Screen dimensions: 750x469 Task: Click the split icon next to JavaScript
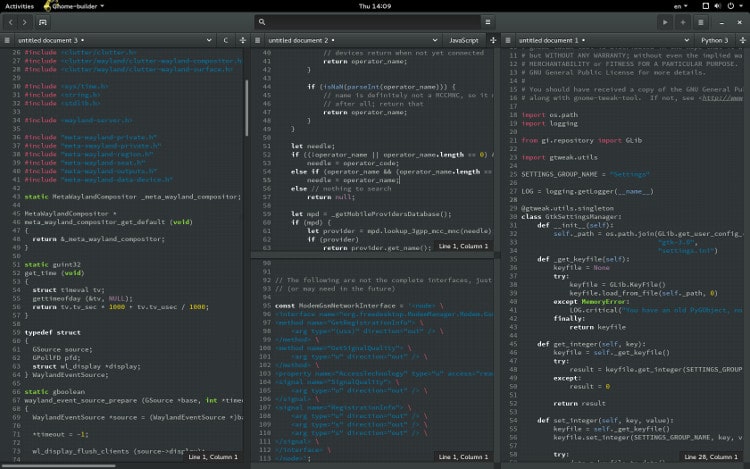tap(493, 40)
